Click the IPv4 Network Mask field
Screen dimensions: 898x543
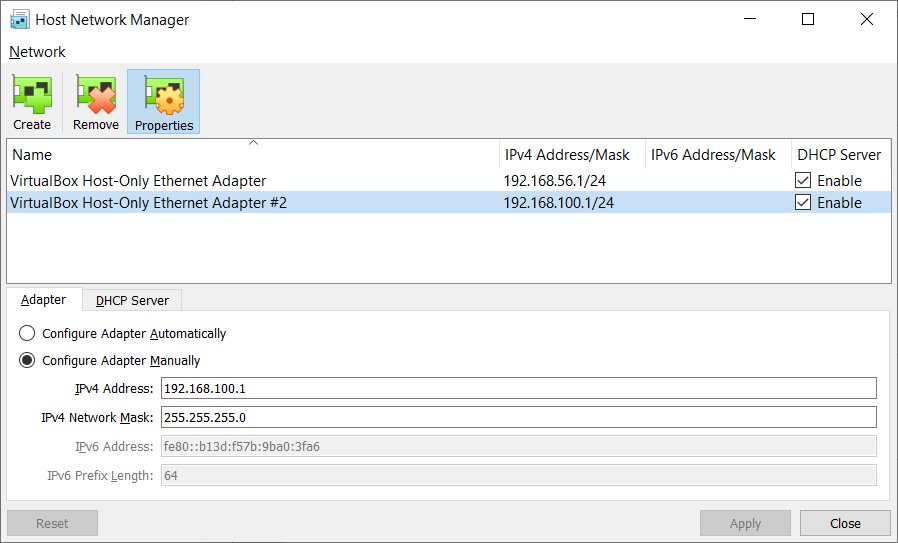[518, 417]
